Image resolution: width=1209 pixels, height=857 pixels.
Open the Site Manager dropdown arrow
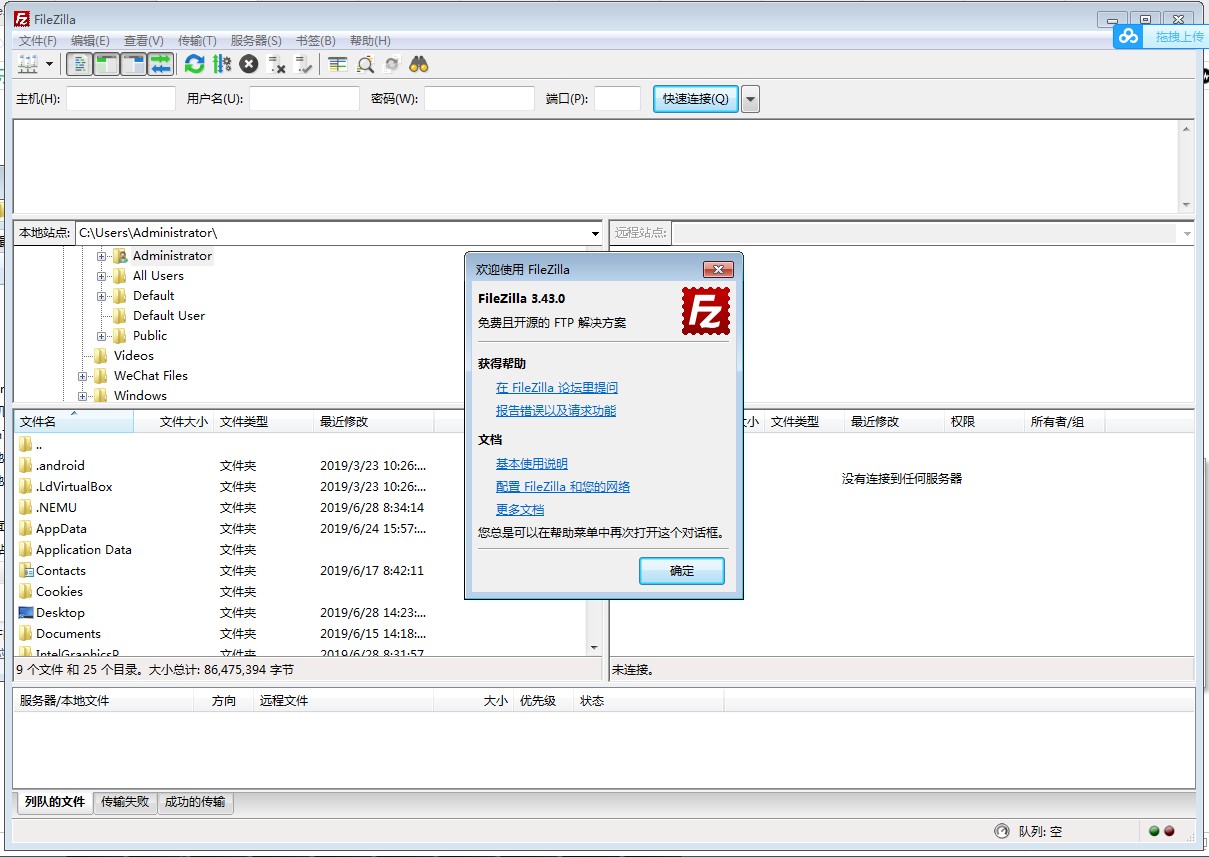coord(50,65)
